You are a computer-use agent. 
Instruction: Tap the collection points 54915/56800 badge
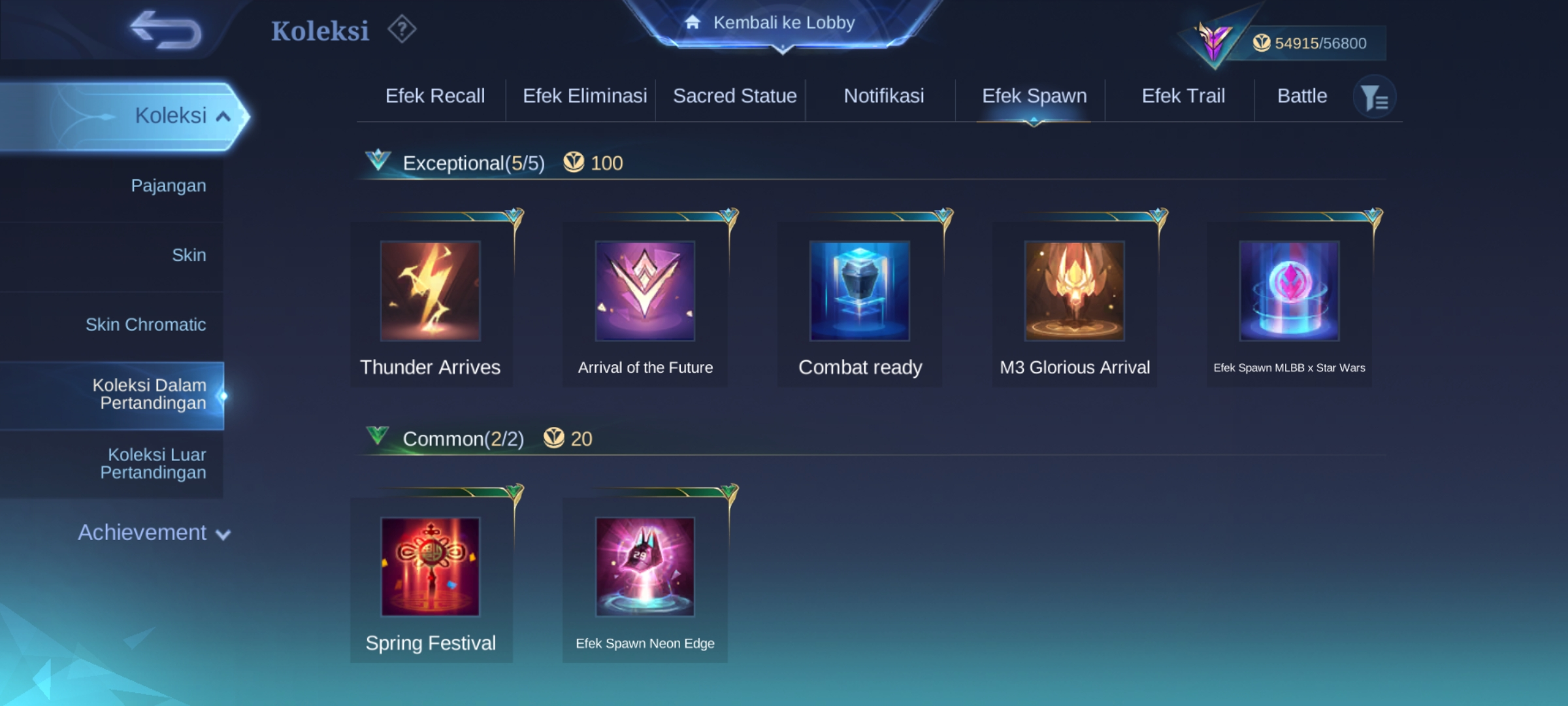point(1309,43)
